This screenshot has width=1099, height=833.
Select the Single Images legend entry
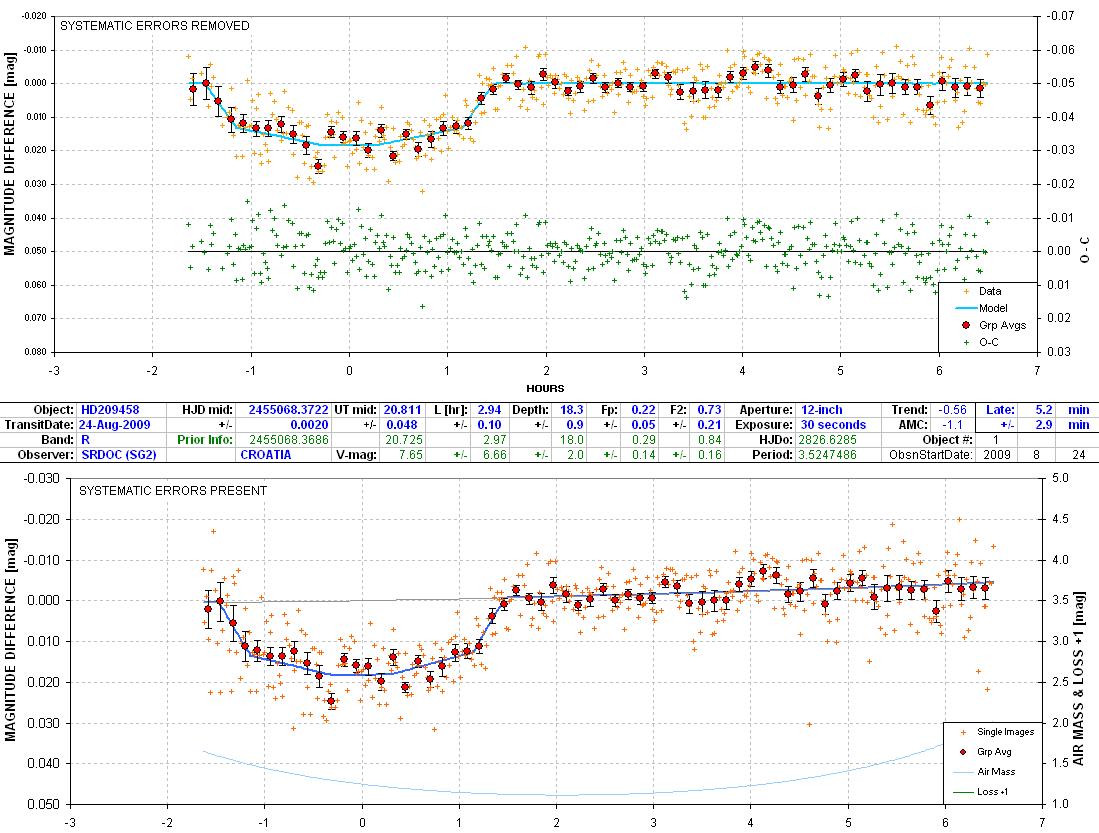coord(996,732)
